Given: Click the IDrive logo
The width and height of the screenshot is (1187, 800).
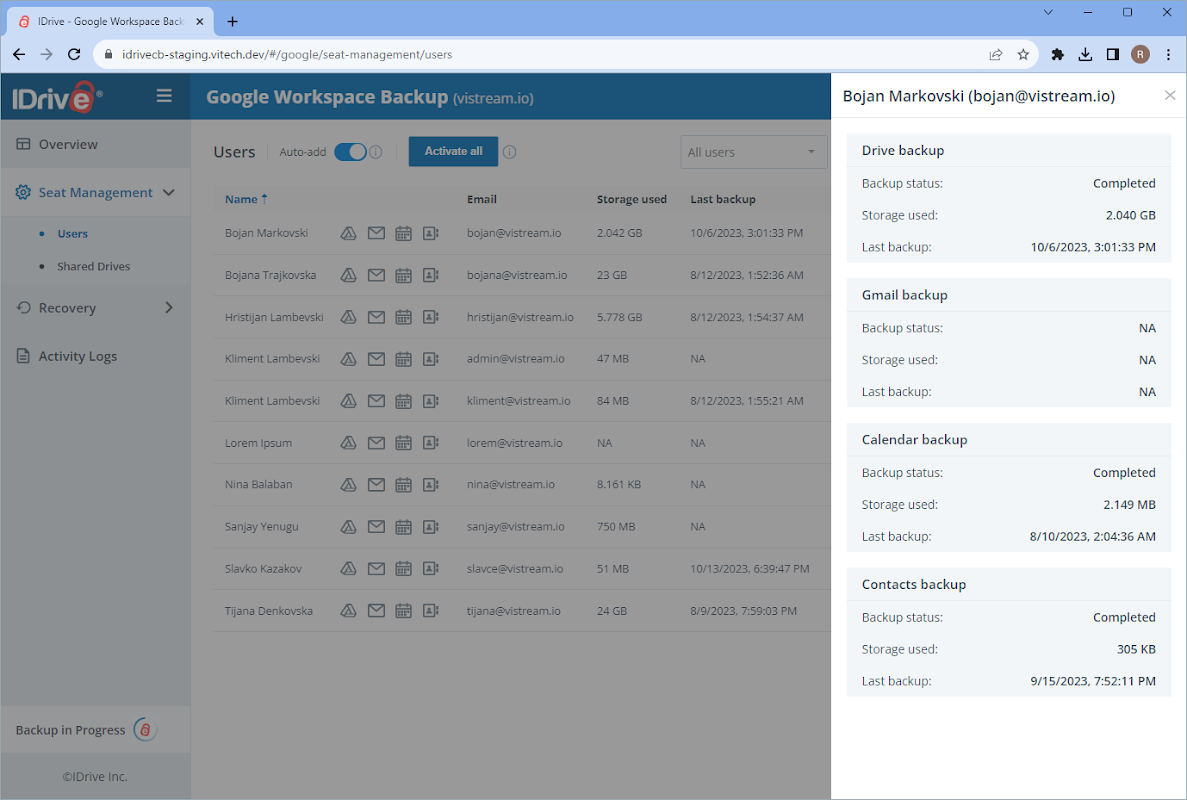Looking at the screenshot, I should coord(58,98).
